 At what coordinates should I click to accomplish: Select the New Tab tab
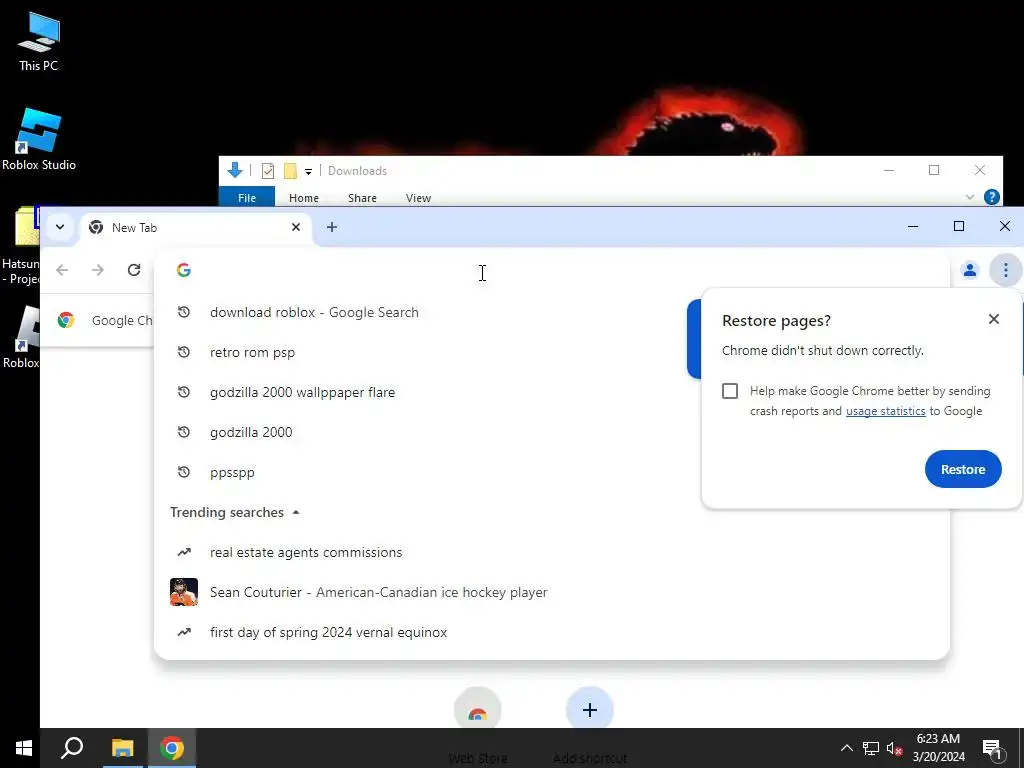coord(195,227)
